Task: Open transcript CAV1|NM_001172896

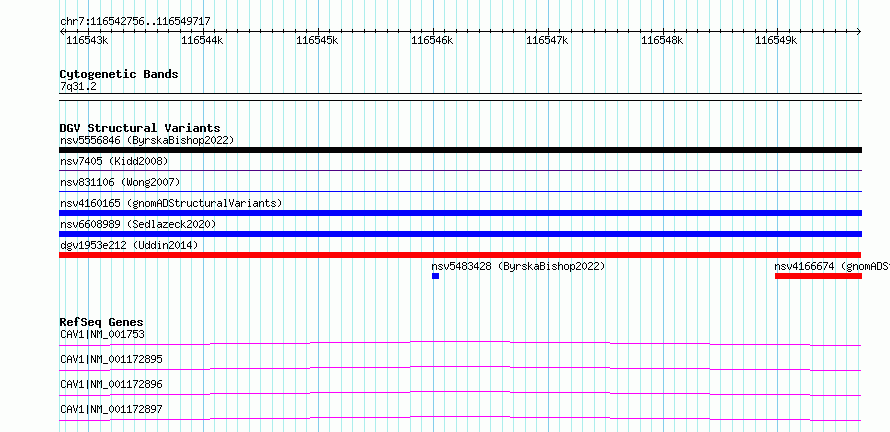Action: pos(111,384)
